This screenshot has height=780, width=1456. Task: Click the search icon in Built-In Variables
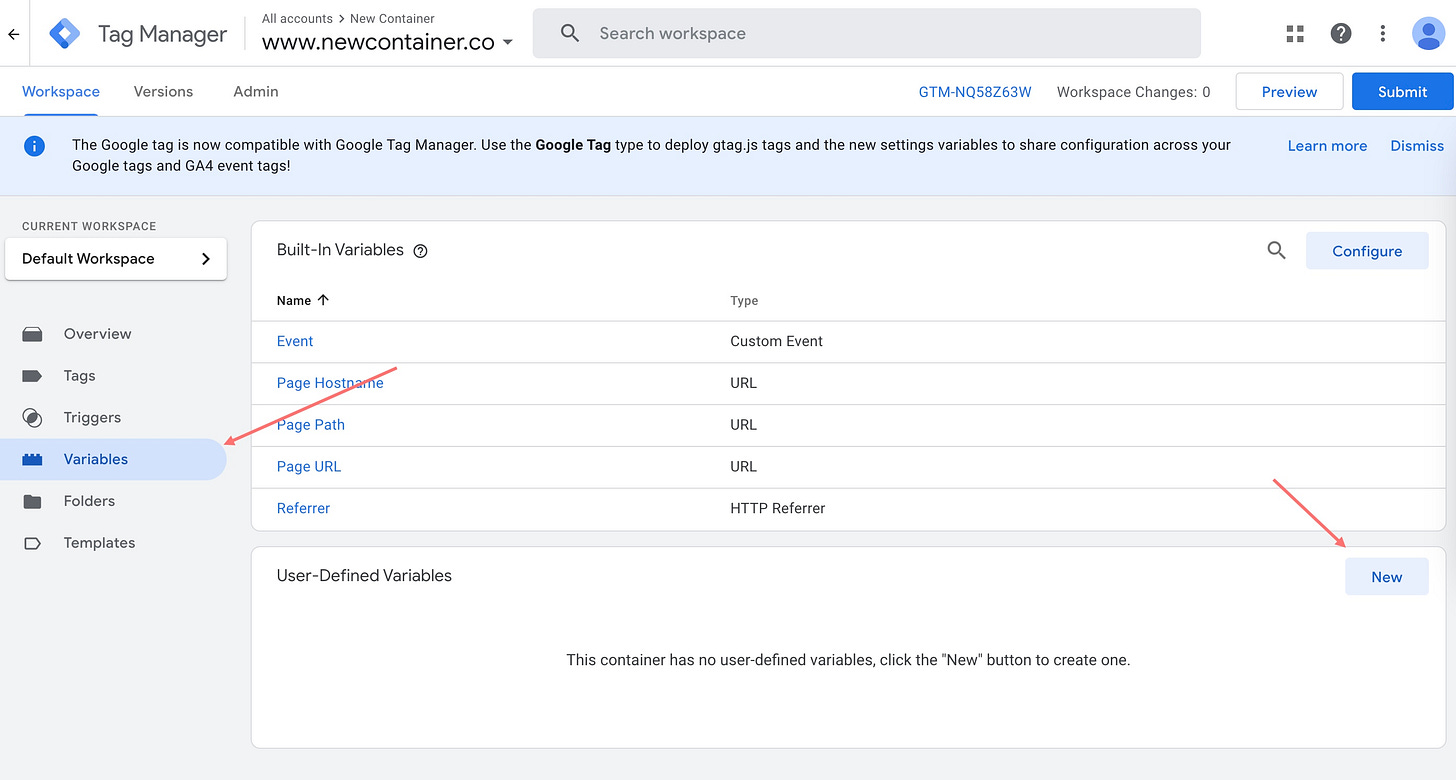[1276, 251]
